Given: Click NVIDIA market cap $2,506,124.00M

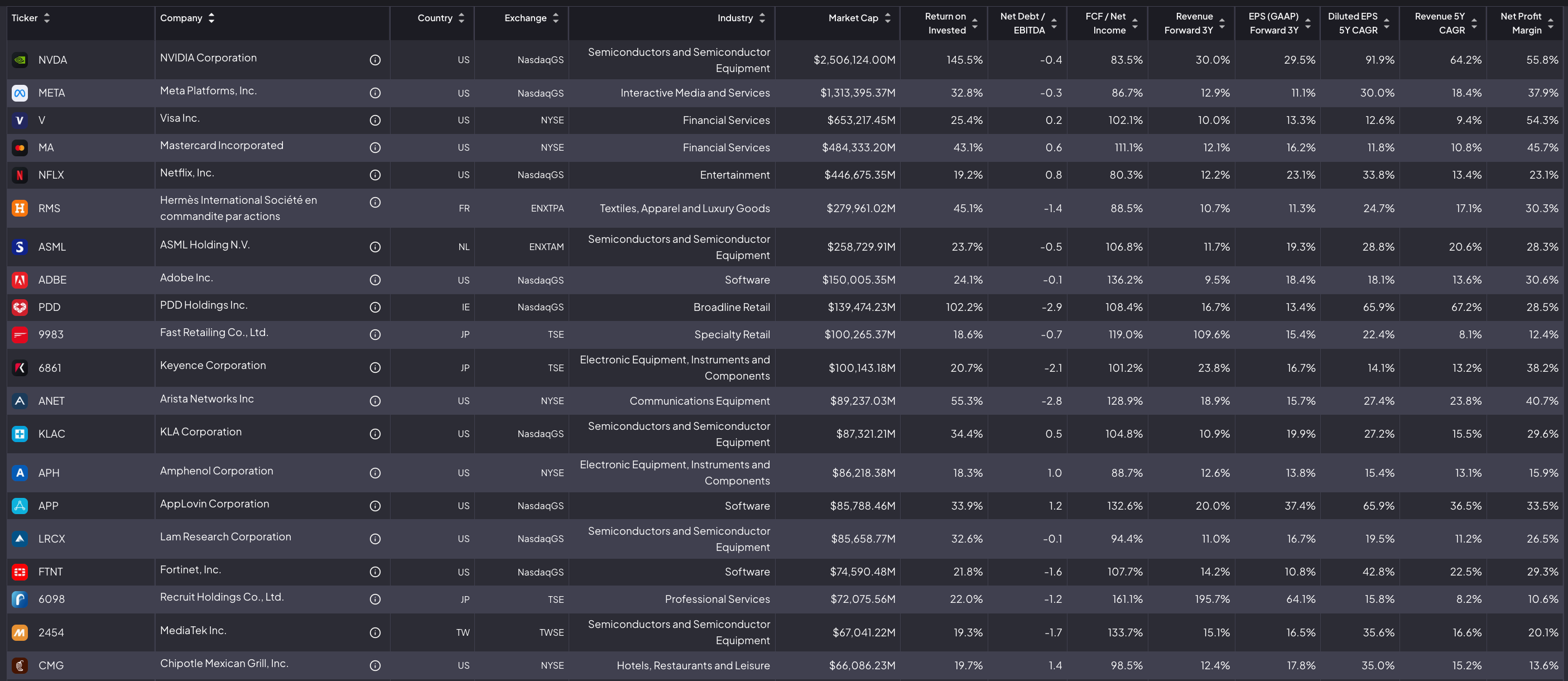Looking at the screenshot, I should point(854,60).
